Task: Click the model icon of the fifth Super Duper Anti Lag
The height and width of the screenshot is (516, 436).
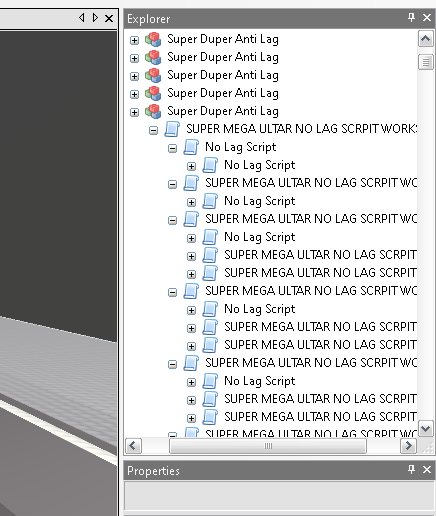Action: click(x=153, y=111)
